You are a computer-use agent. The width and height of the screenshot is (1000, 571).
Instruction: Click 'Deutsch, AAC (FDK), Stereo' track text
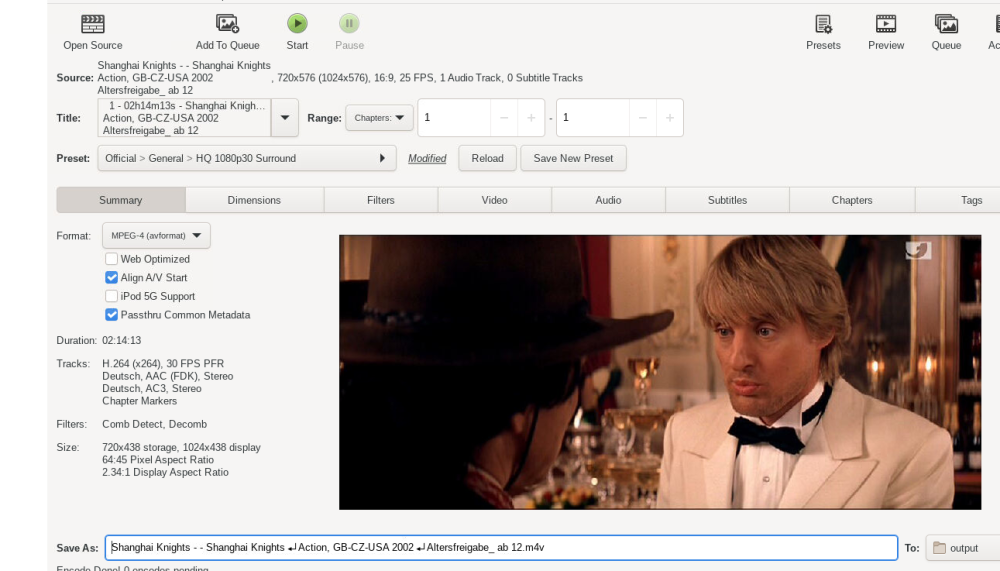coord(168,376)
